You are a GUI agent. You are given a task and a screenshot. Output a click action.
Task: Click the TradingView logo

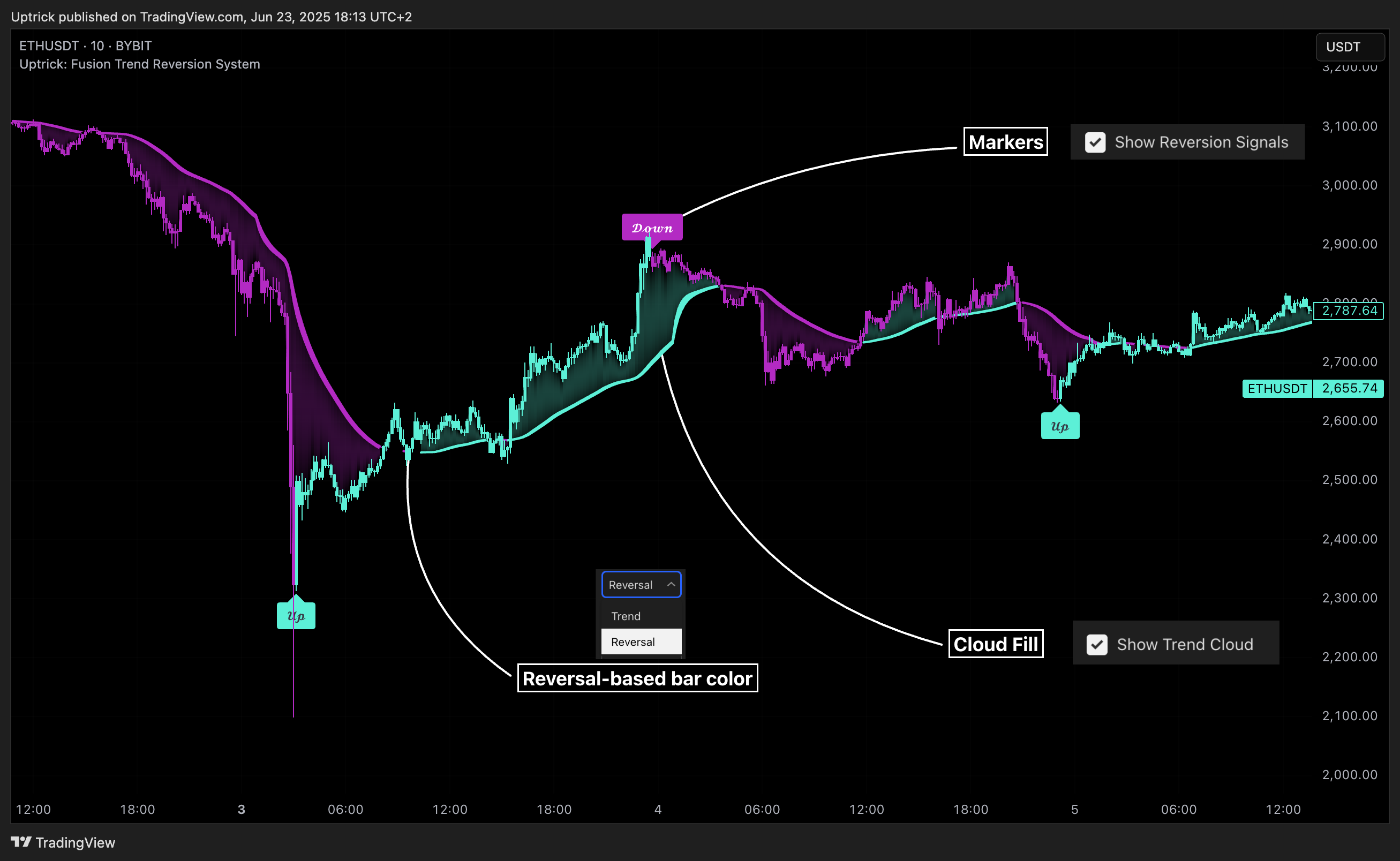pyautogui.click(x=63, y=843)
